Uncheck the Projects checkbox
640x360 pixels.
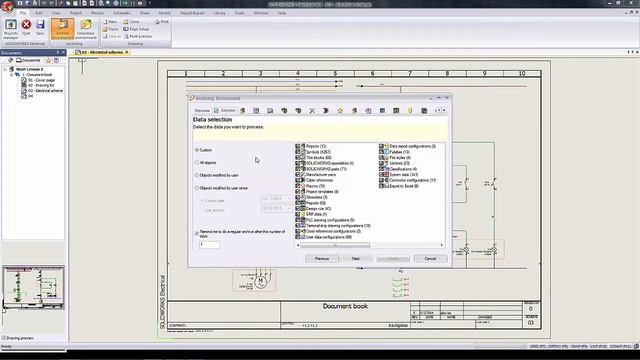point(298,146)
